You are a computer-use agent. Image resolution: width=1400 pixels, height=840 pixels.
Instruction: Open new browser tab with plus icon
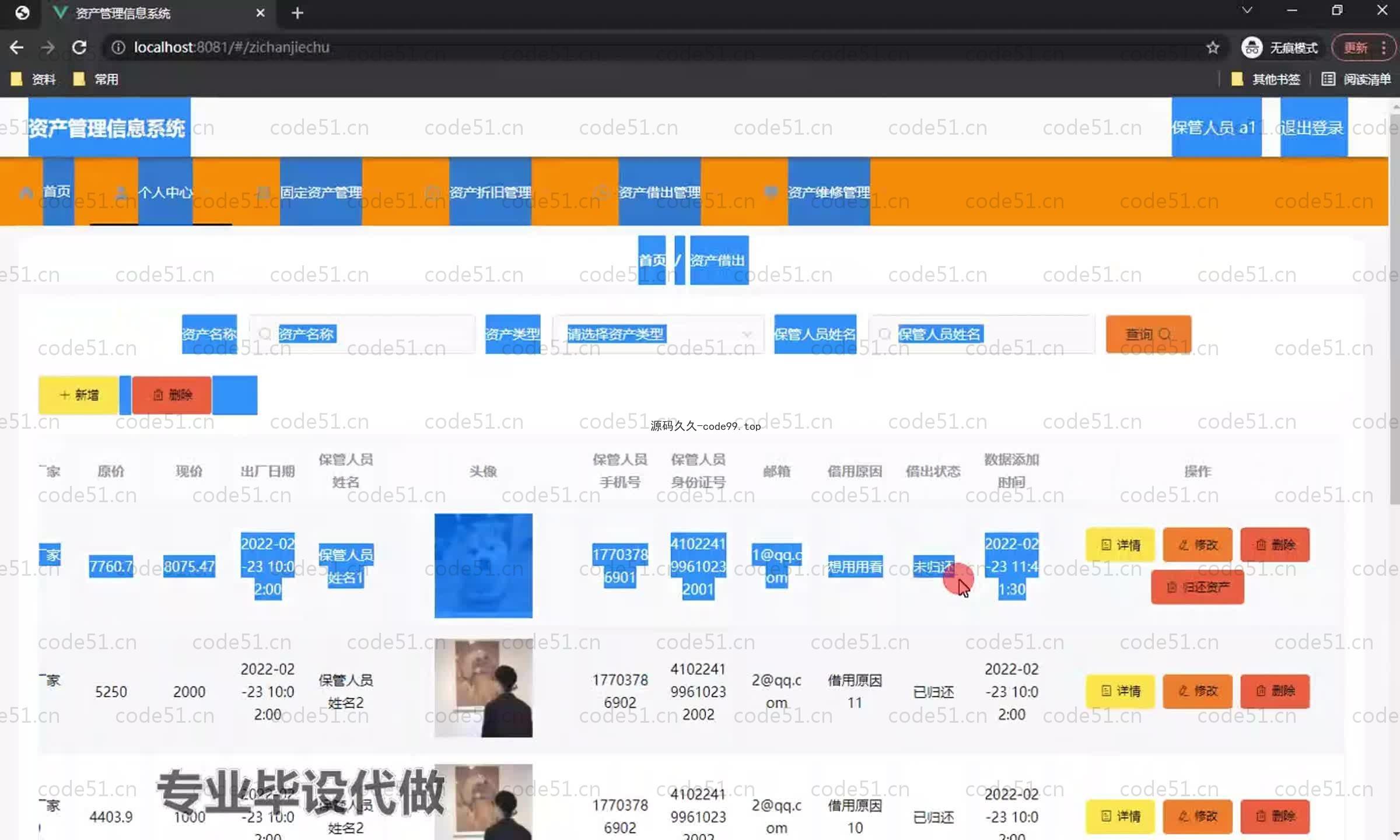297,13
